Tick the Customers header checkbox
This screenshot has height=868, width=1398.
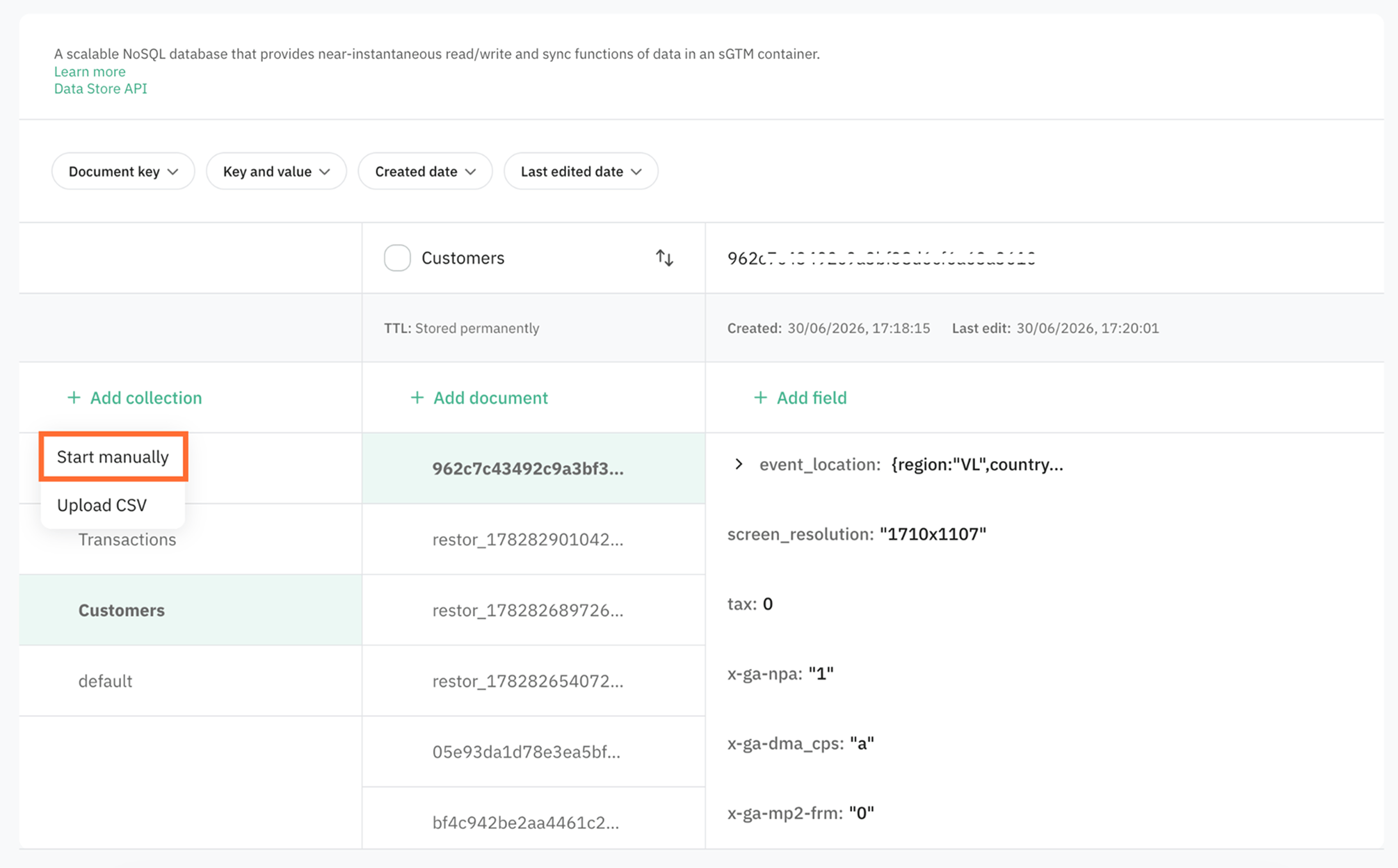pos(397,258)
